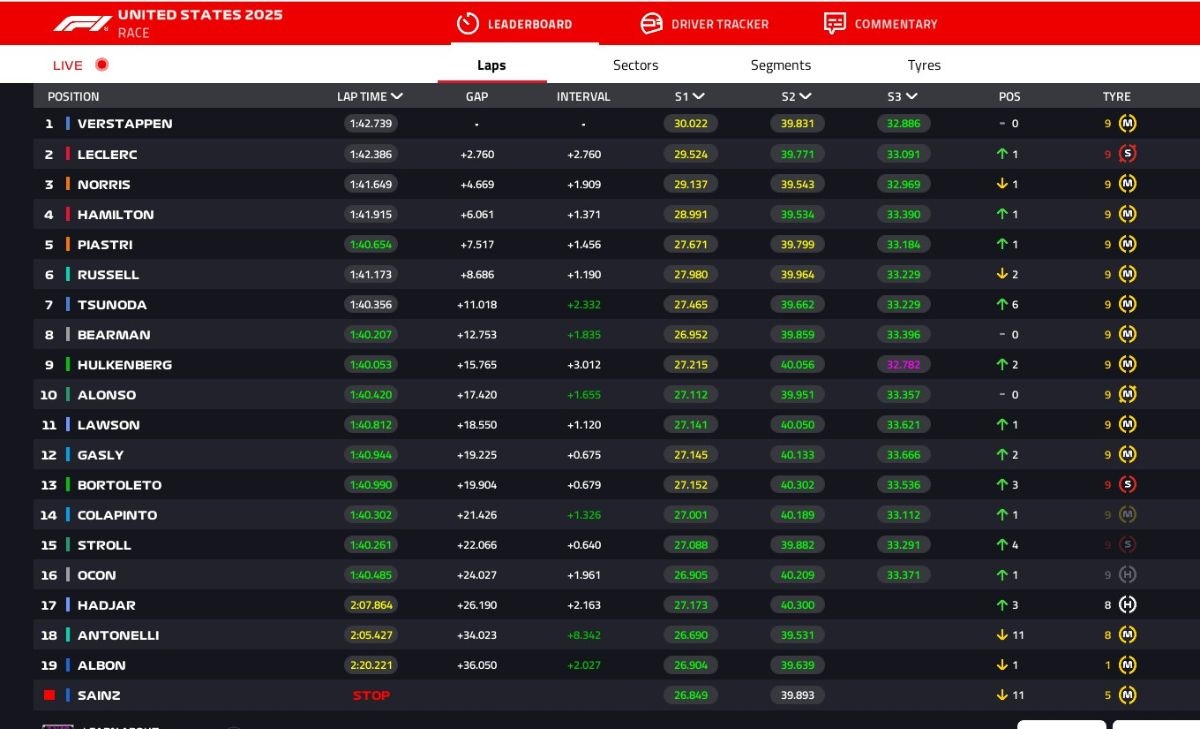Expand the S2 column dropdown chevron

(x=805, y=97)
